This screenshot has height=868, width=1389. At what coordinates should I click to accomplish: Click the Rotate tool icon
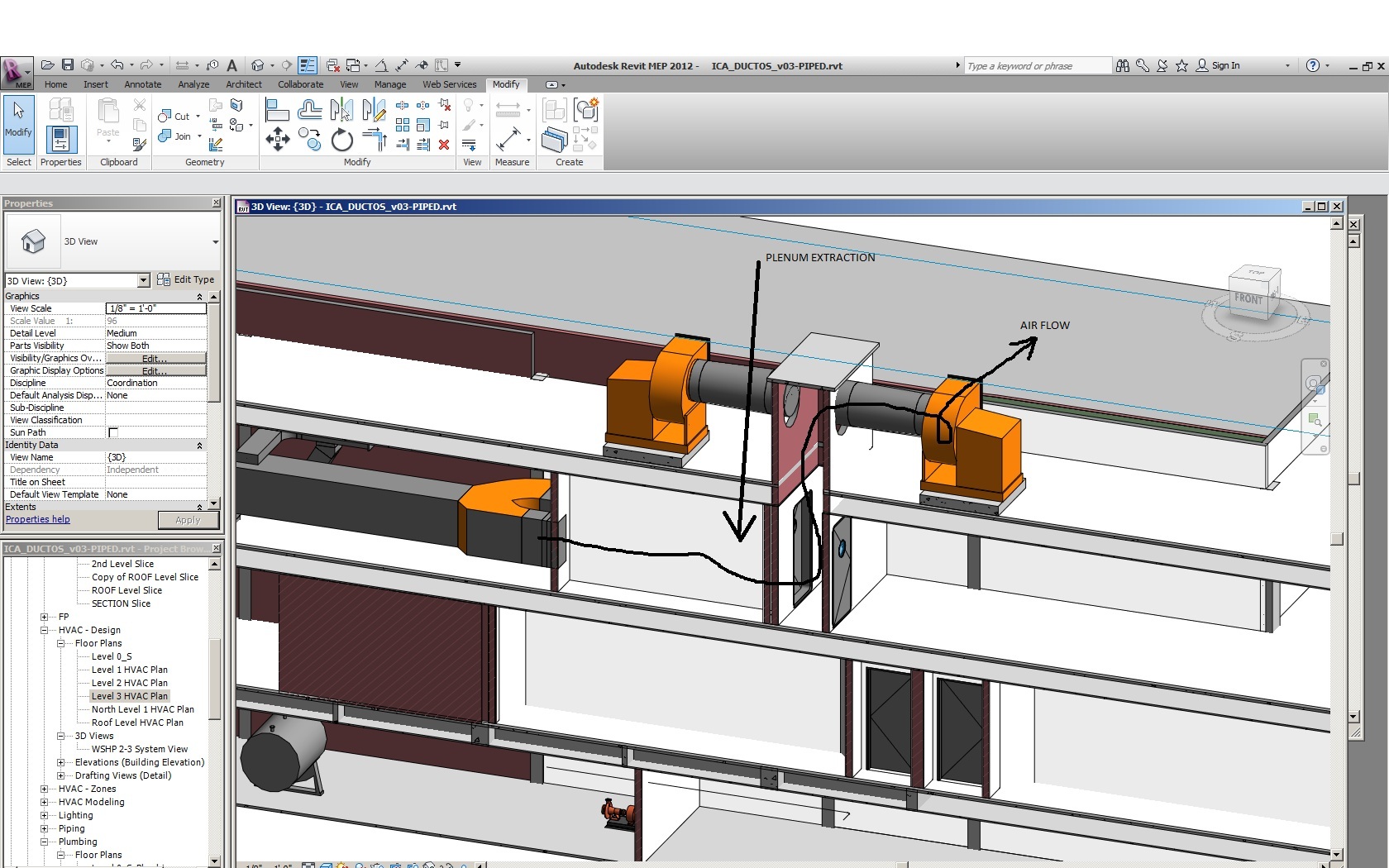pyautogui.click(x=341, y=141)
